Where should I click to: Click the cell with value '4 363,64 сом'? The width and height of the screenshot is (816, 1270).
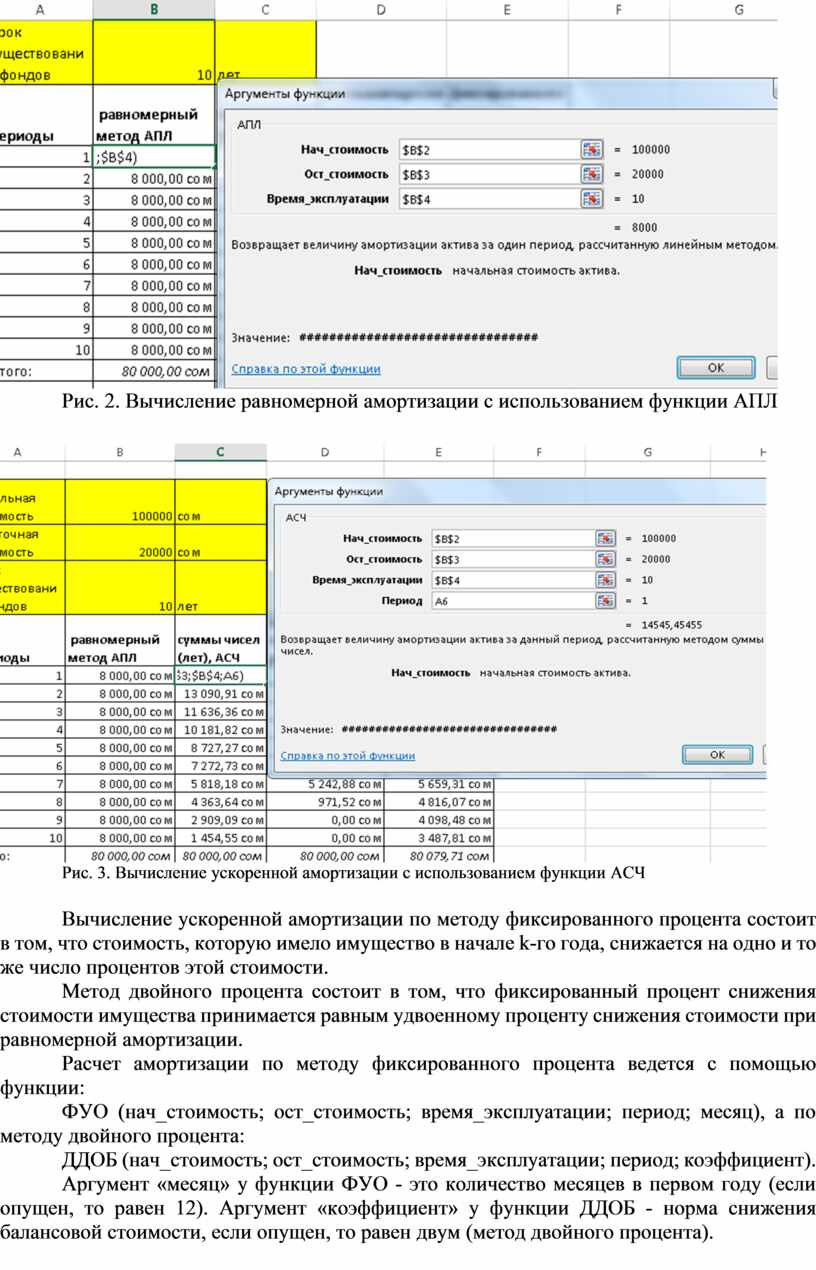click(x=220, y=801)
